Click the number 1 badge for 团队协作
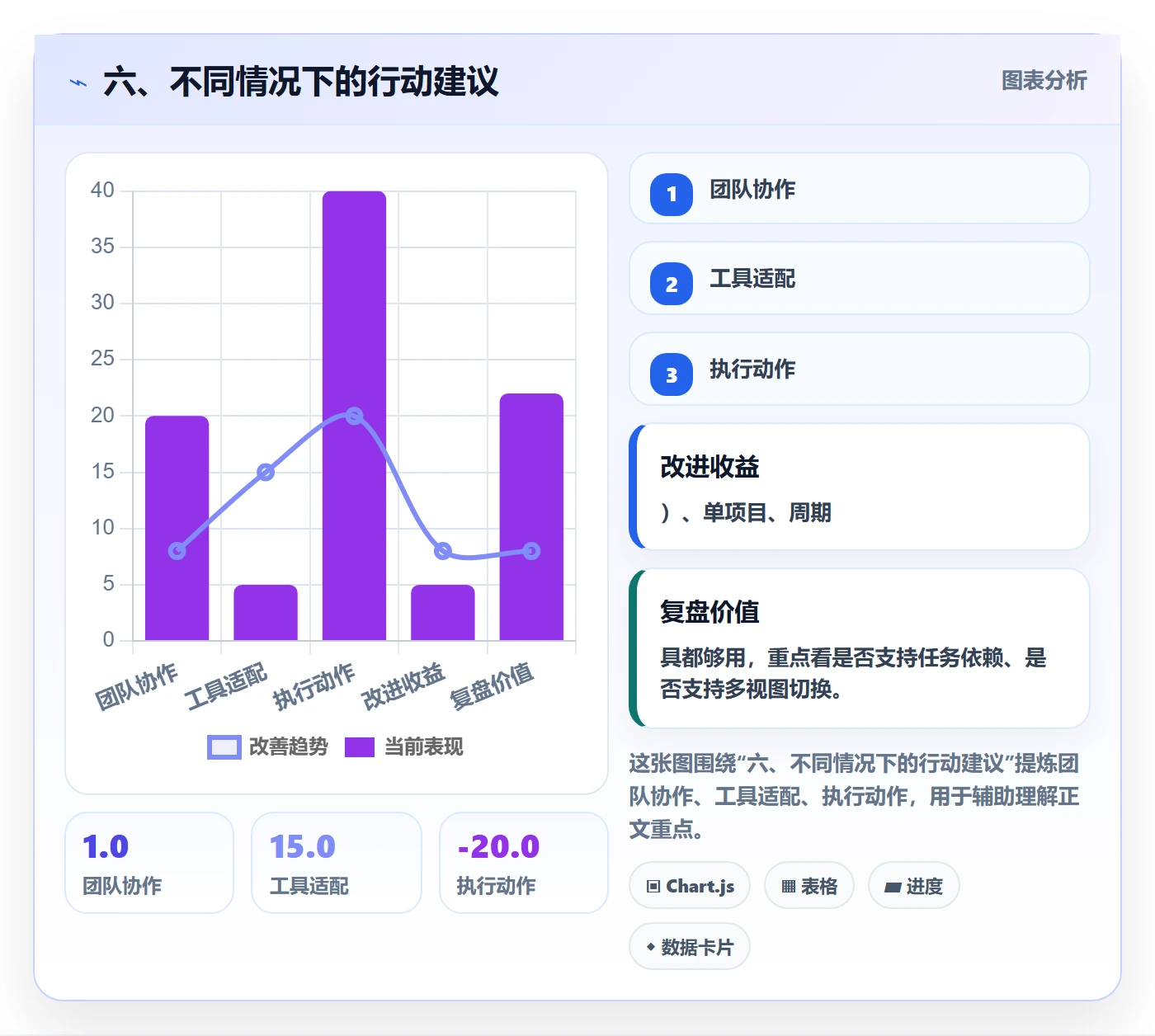Viewport: 1155px width, 1036px height. tap(672, 195)
